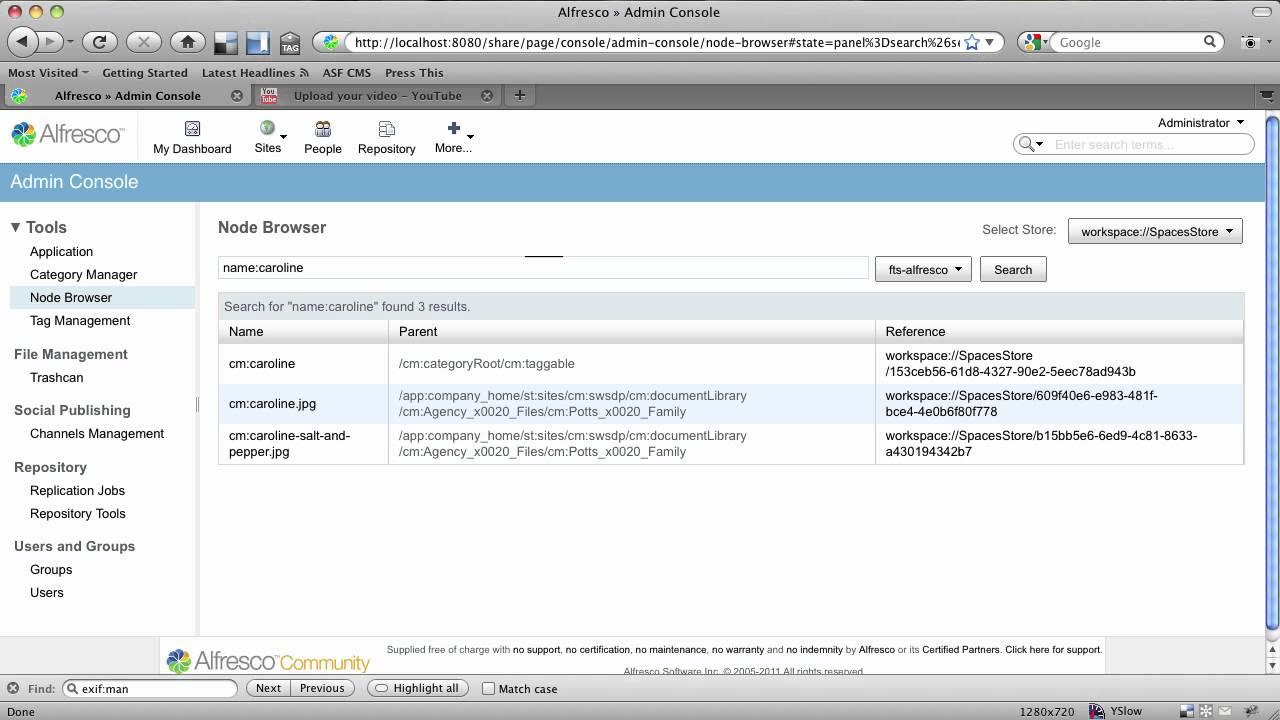Click the browser URL address field
Viewport: 1280px width, 720px height.
click(x=655, y=42)
